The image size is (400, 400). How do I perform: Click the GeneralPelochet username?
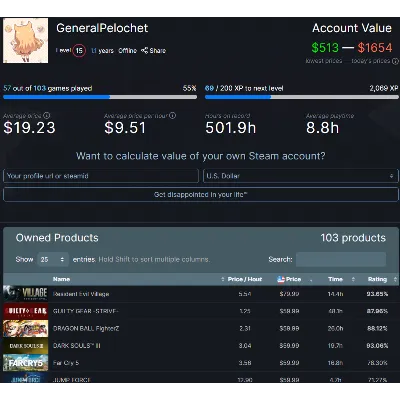click(x=102, y=28)
